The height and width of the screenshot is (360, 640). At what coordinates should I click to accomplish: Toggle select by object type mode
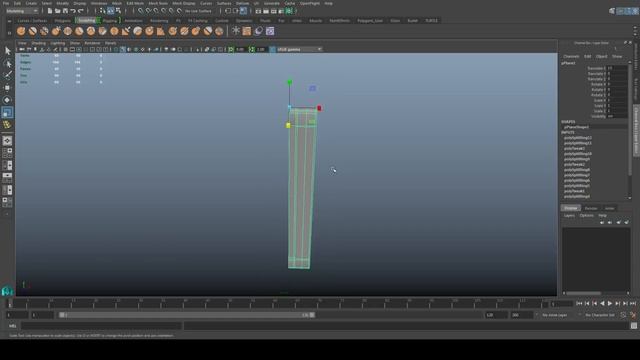tap(110, 11)
